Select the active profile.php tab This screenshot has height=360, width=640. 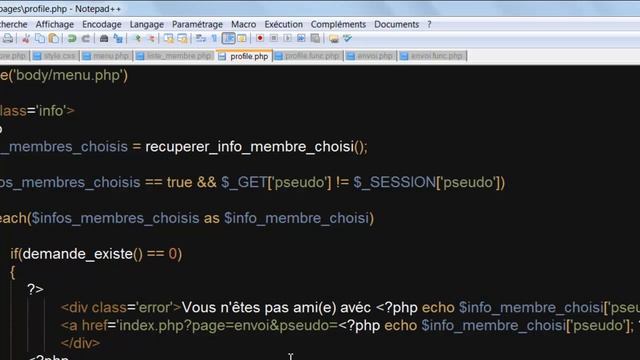point(244,56)
